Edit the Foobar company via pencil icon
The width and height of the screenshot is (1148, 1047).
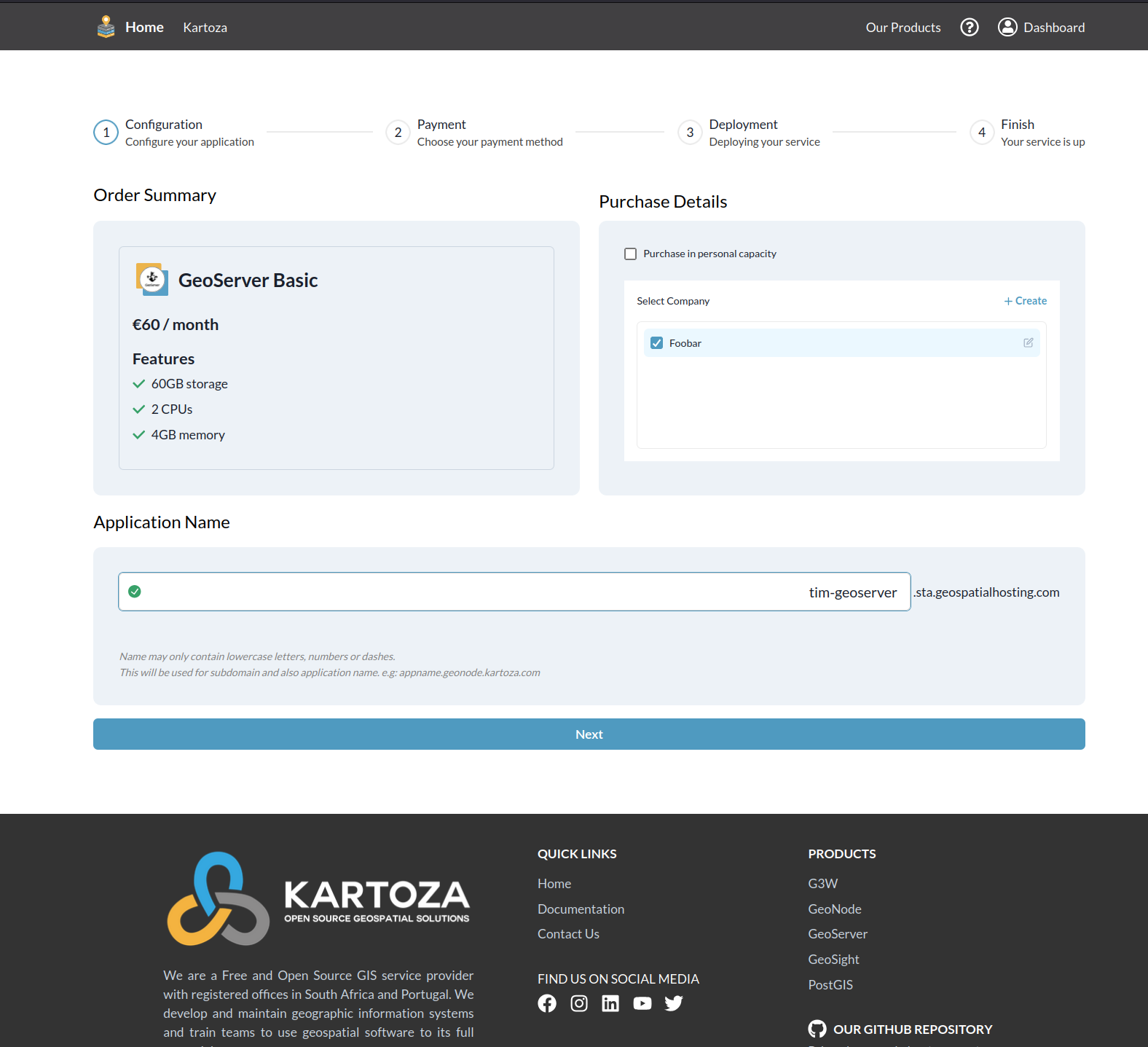coord(1029,342)
